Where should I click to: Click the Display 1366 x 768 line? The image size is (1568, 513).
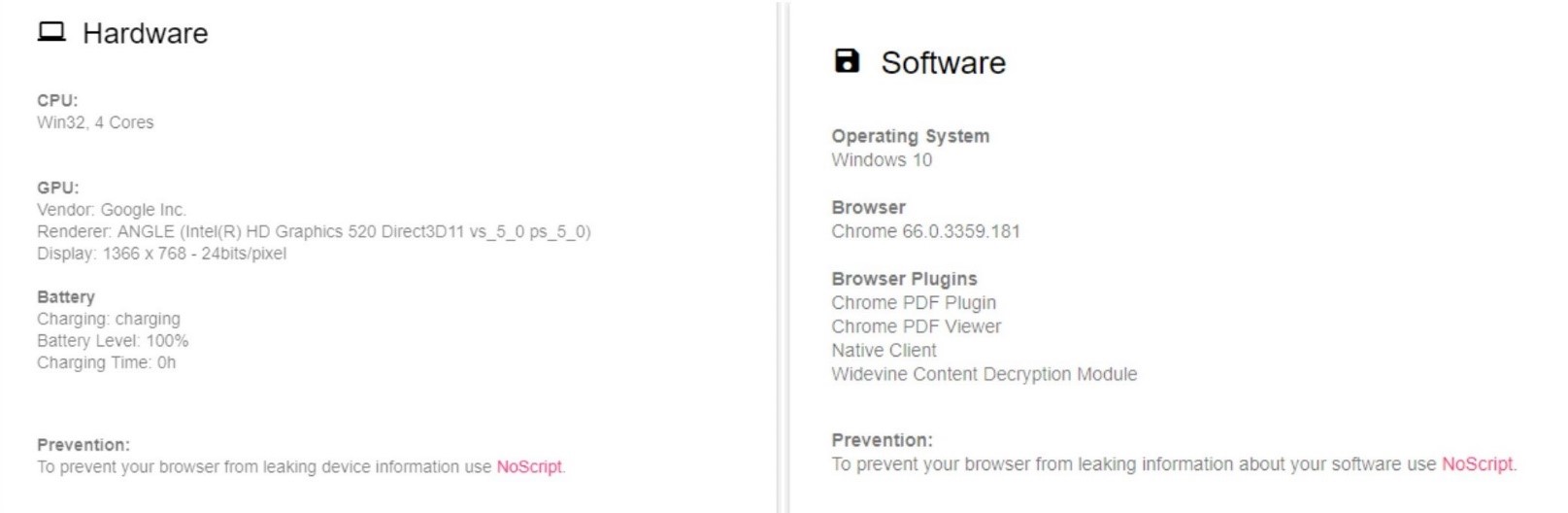pos(161,254)
